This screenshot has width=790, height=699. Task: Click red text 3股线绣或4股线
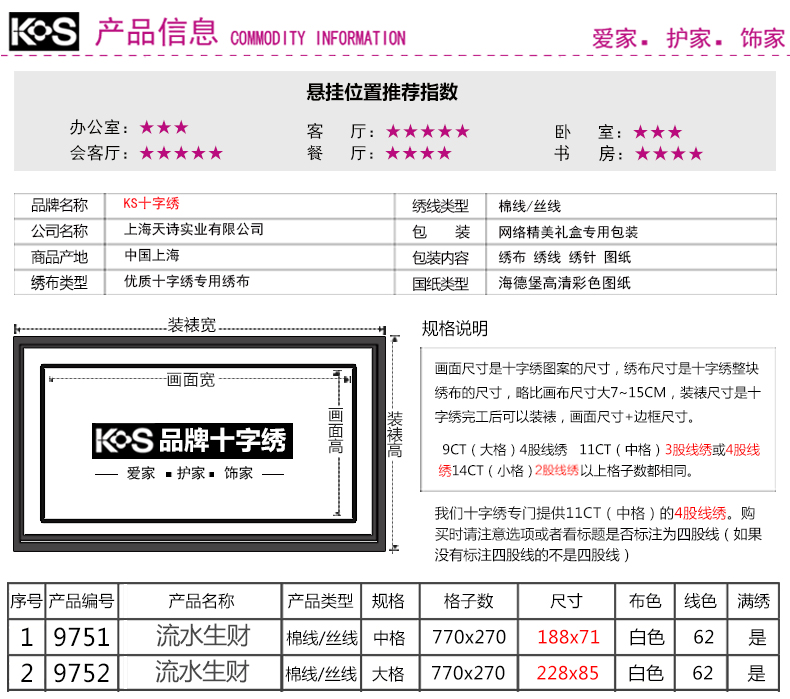tap(712, 450)
